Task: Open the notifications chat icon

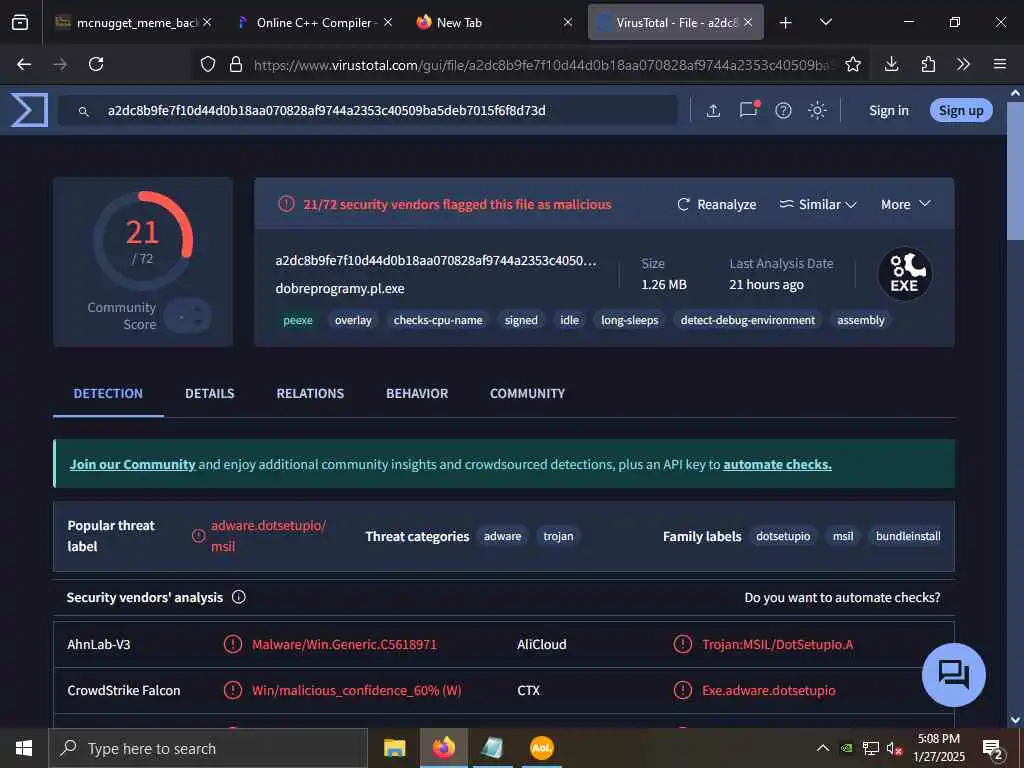Action: tap(748, 109)
